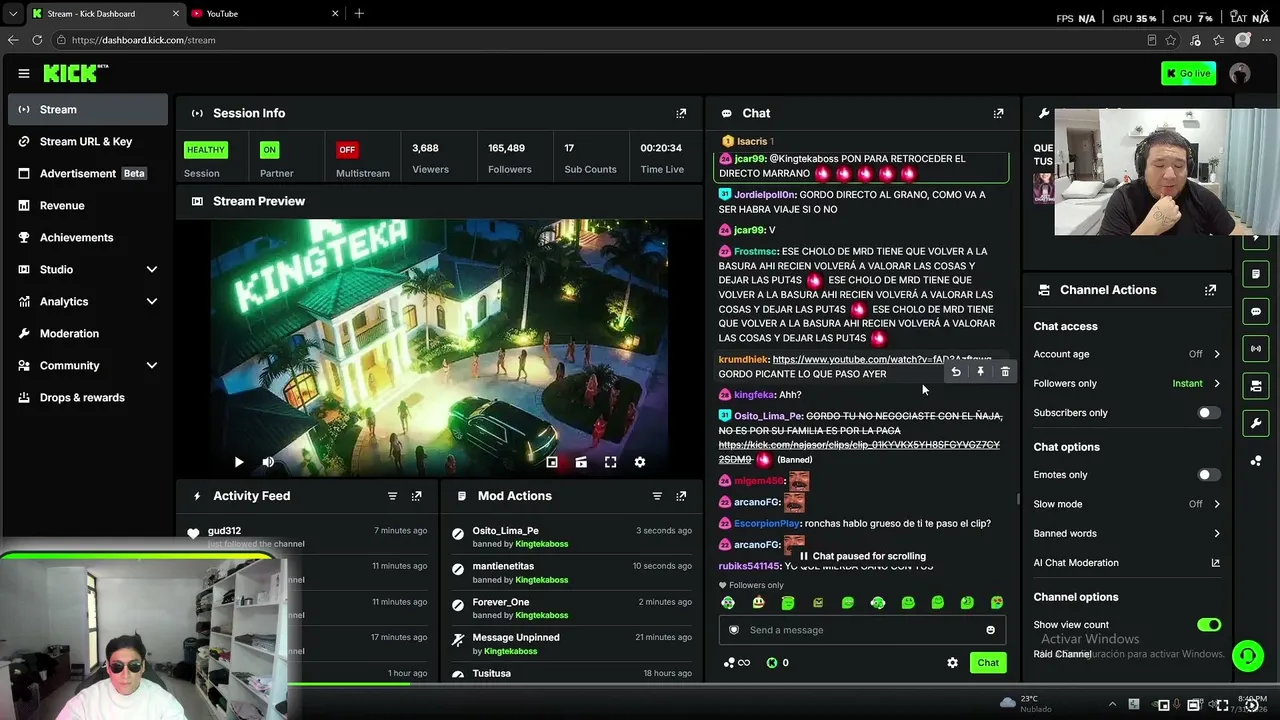Play the stream preview video

(x=239, y=462)
